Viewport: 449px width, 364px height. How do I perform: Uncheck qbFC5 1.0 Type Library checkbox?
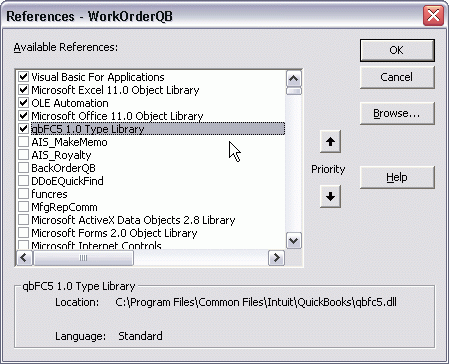23,129
